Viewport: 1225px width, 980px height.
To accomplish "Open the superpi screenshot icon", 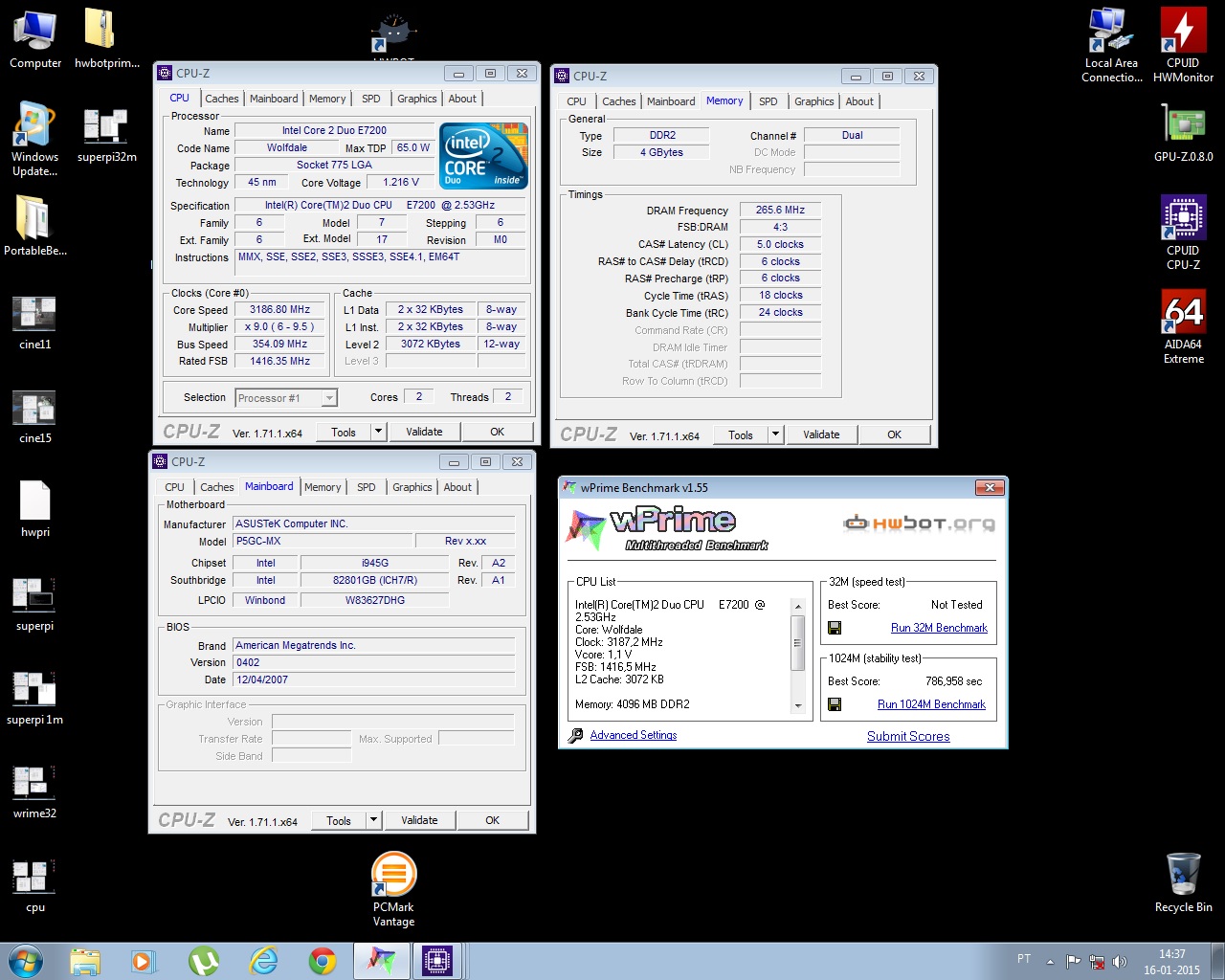I will pyautogui.click(x=35, y=603).
